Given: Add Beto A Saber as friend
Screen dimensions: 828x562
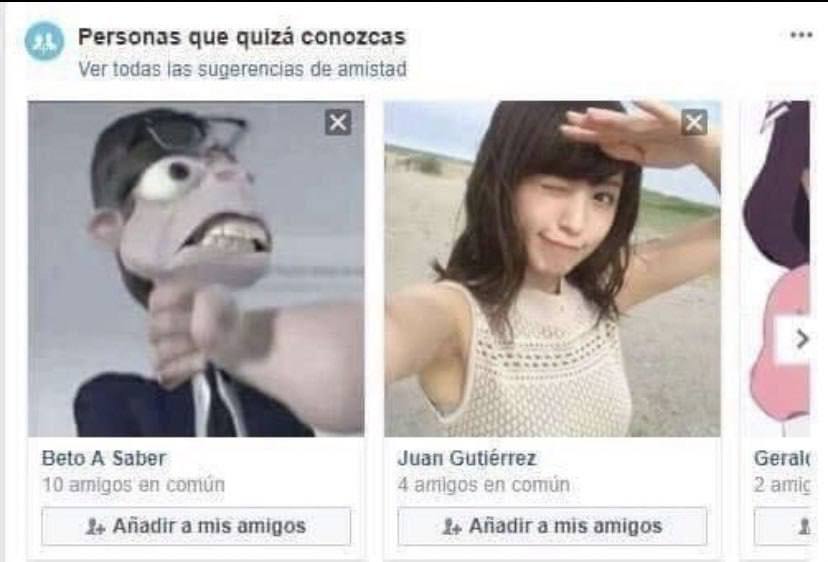Looking at the screenshot, I should [196, 526].
